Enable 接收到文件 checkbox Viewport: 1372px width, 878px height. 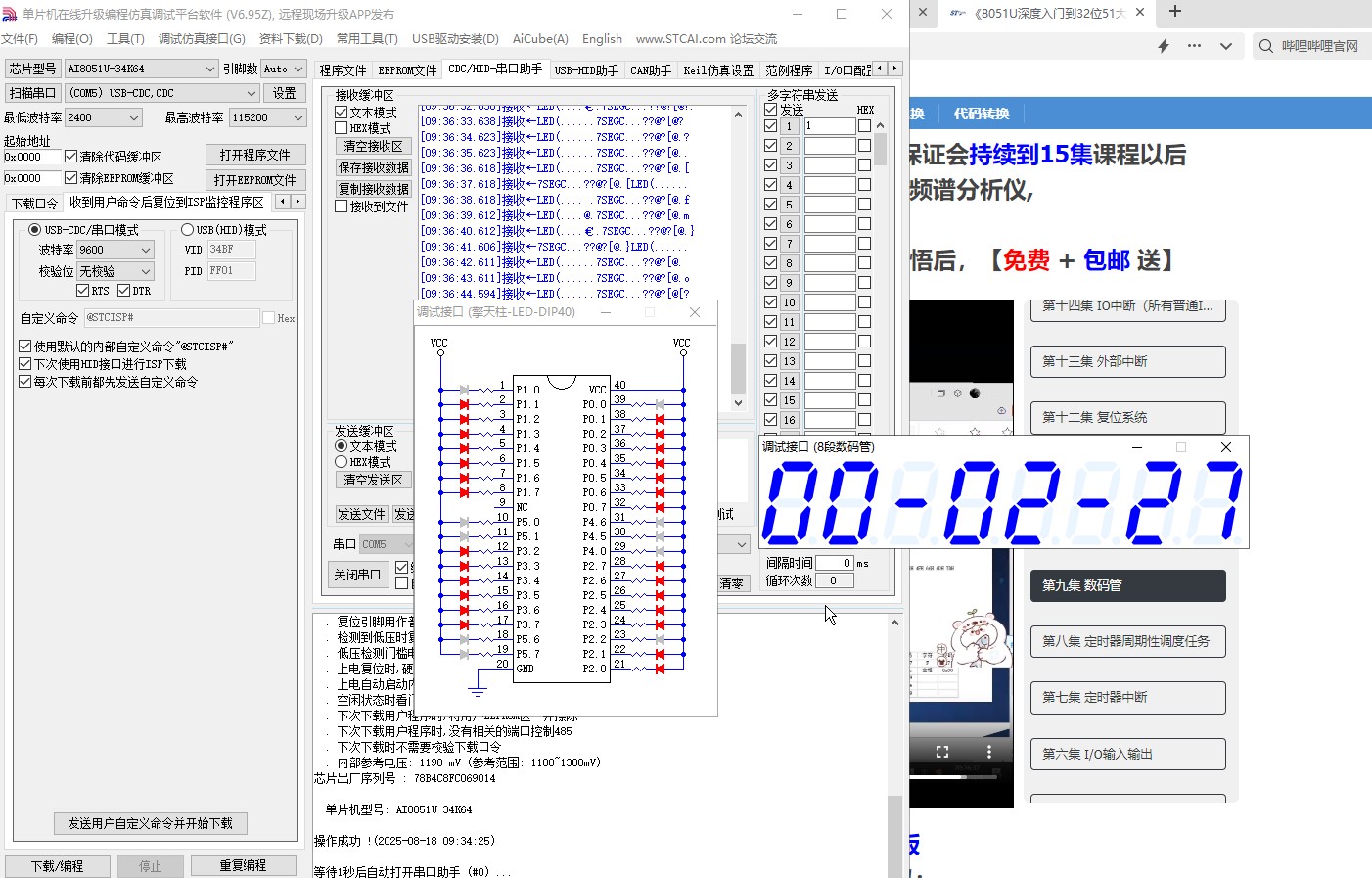point(342,207)
